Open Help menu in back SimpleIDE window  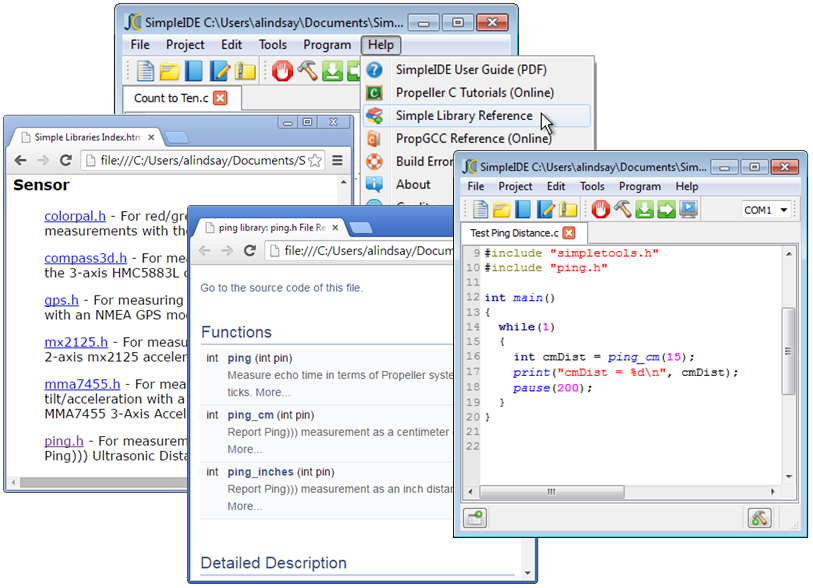(381, 45)
